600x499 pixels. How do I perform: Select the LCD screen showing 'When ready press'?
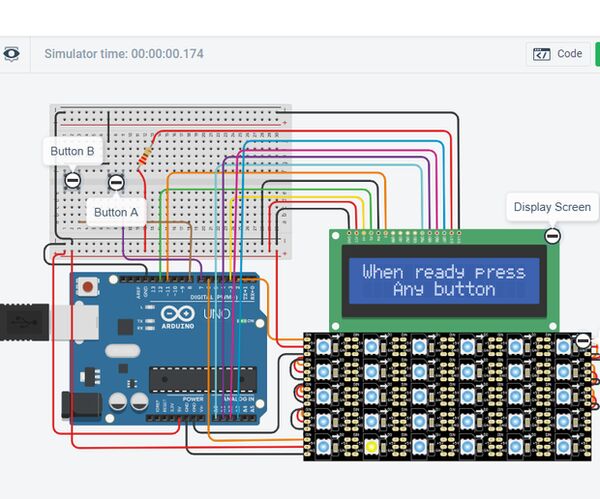click(x=444, y=281)
